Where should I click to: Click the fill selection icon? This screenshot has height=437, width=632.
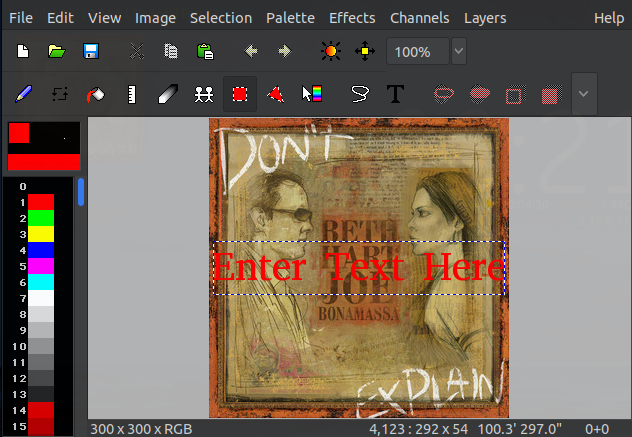[552, 95]
